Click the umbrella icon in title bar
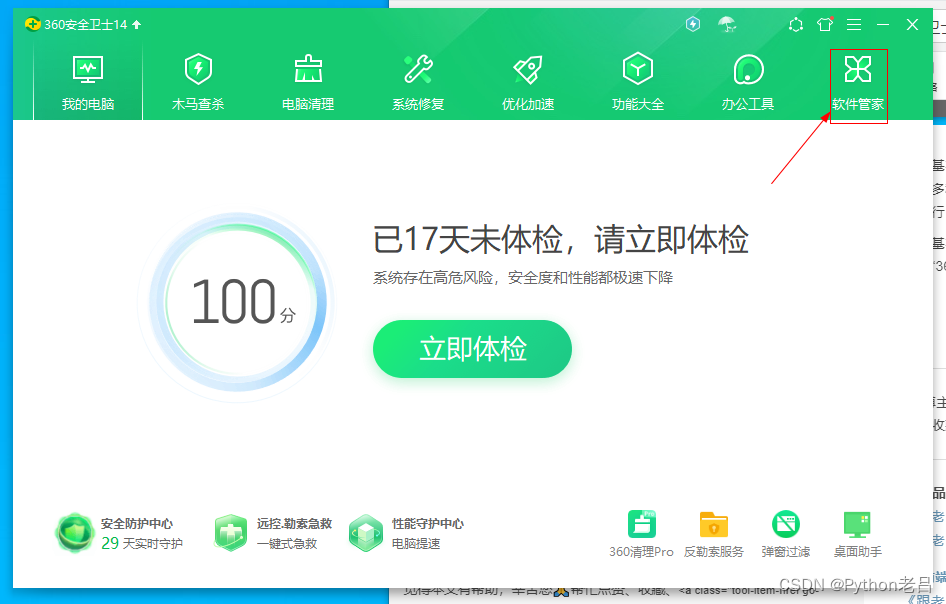 click(727, 24)
